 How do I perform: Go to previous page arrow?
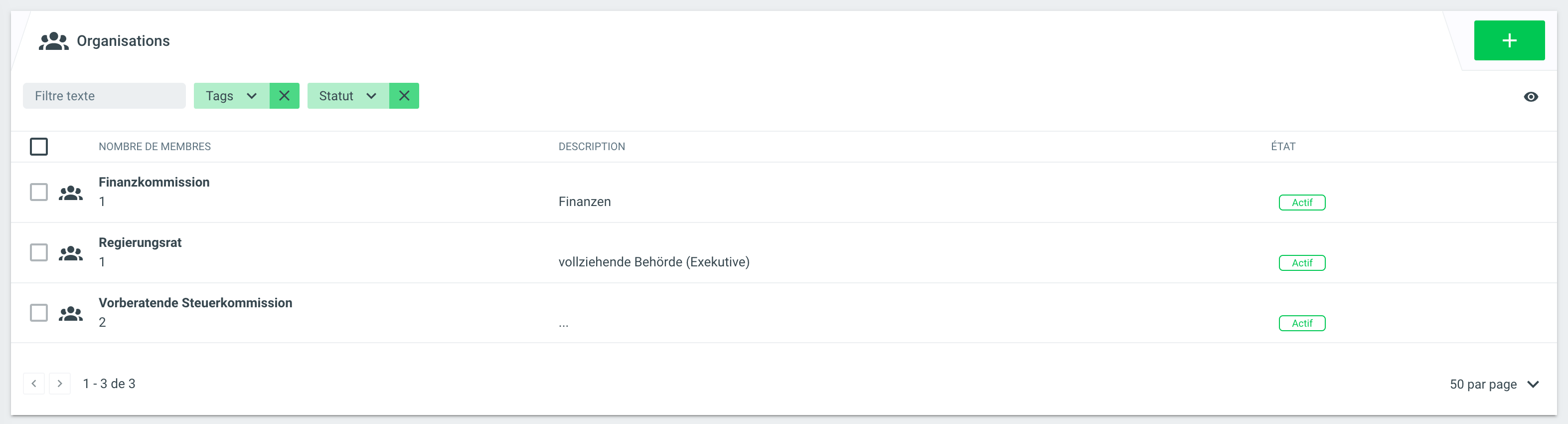[x=34, y=383]
